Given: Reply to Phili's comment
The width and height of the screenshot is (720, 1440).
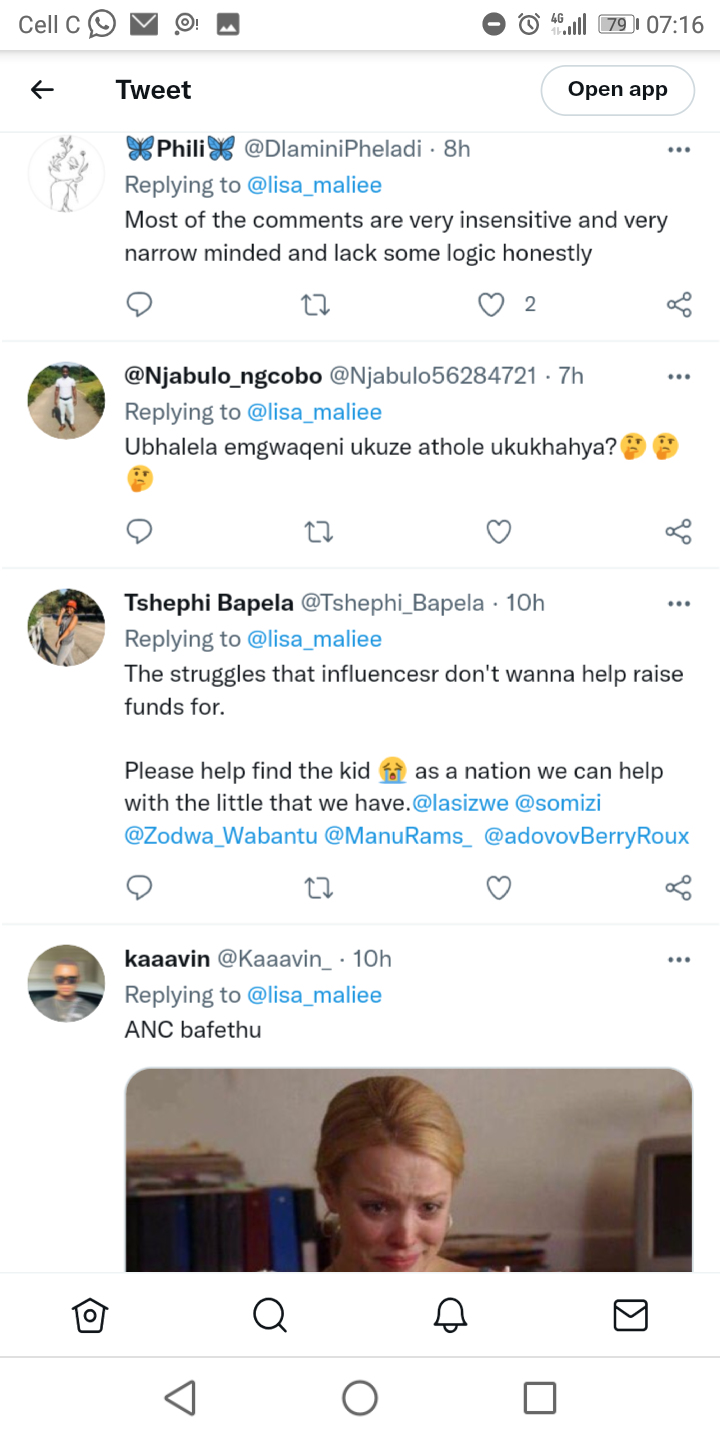Looking at the screenshot, I should point(139,304).
